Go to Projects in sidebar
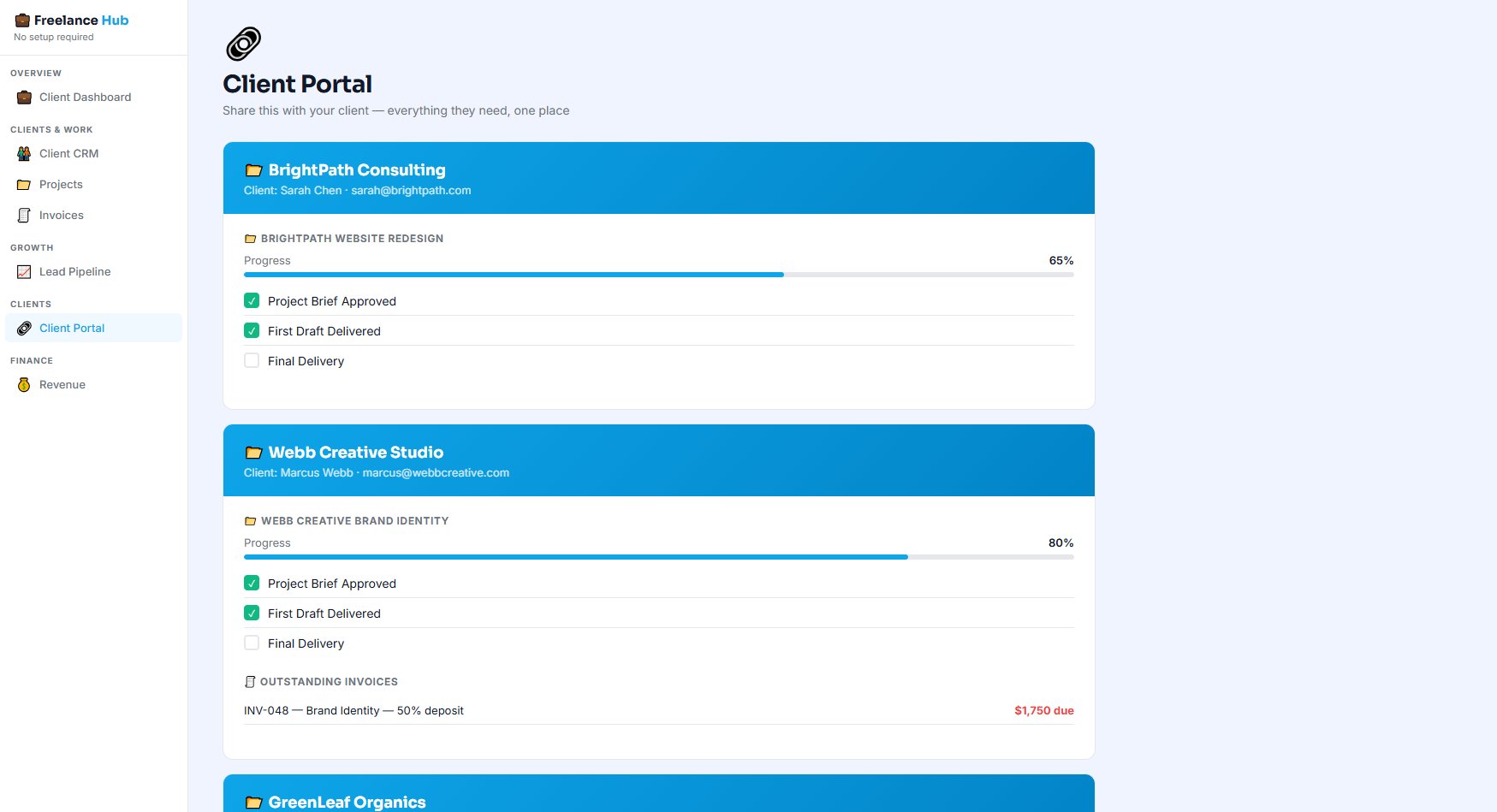This screenshot has height=812, width=1497. 93,185
